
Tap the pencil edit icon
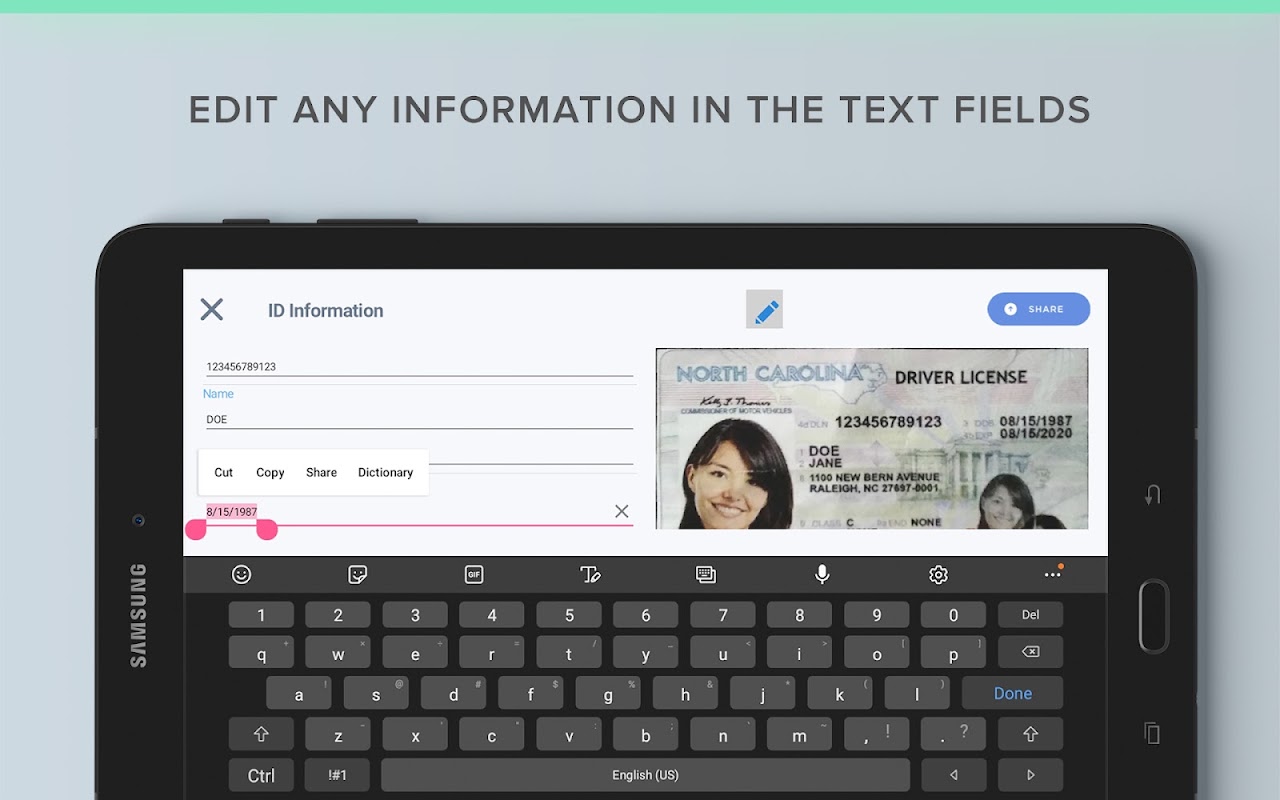click(x=765, y=310)
